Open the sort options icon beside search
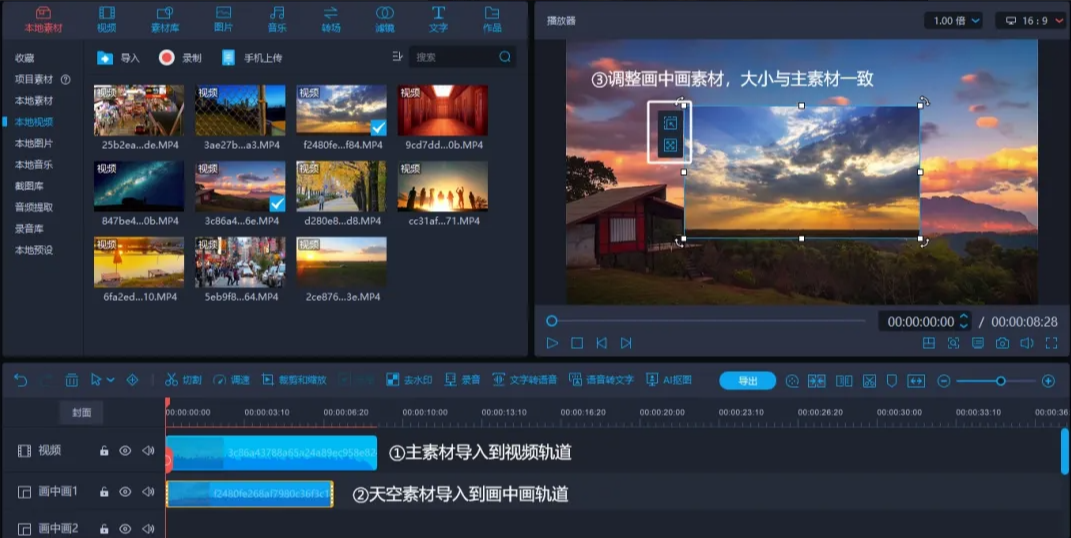 pyautogui.click(x=398, y=57)
